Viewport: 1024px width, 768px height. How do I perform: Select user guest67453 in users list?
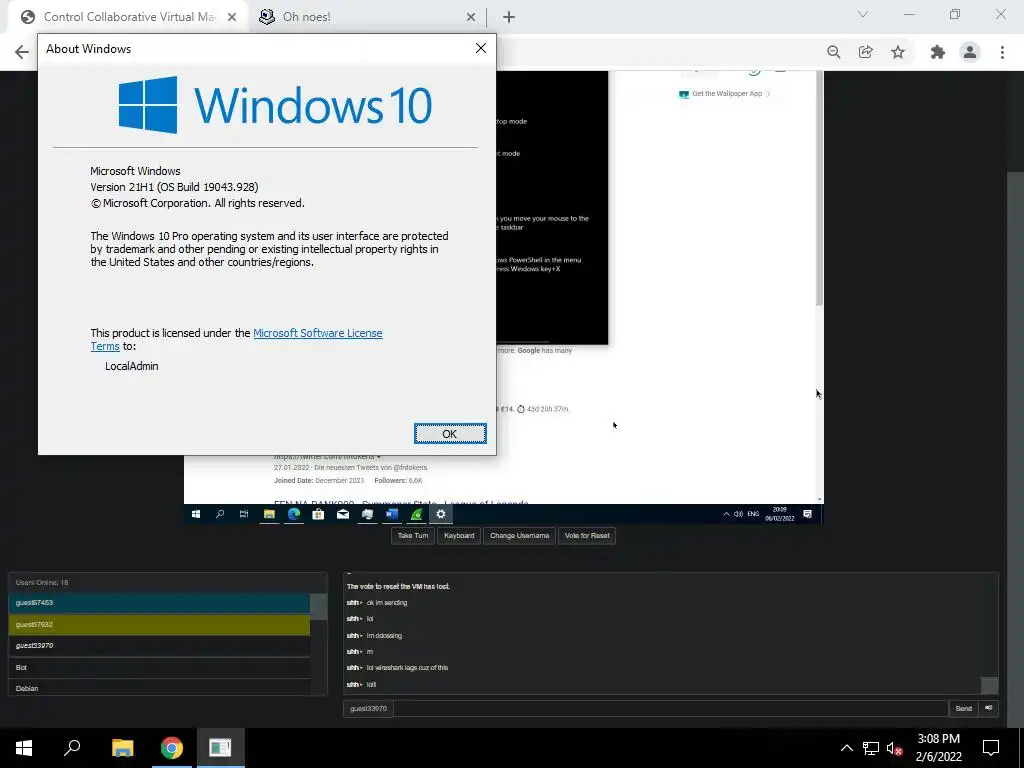pos(159,603)
